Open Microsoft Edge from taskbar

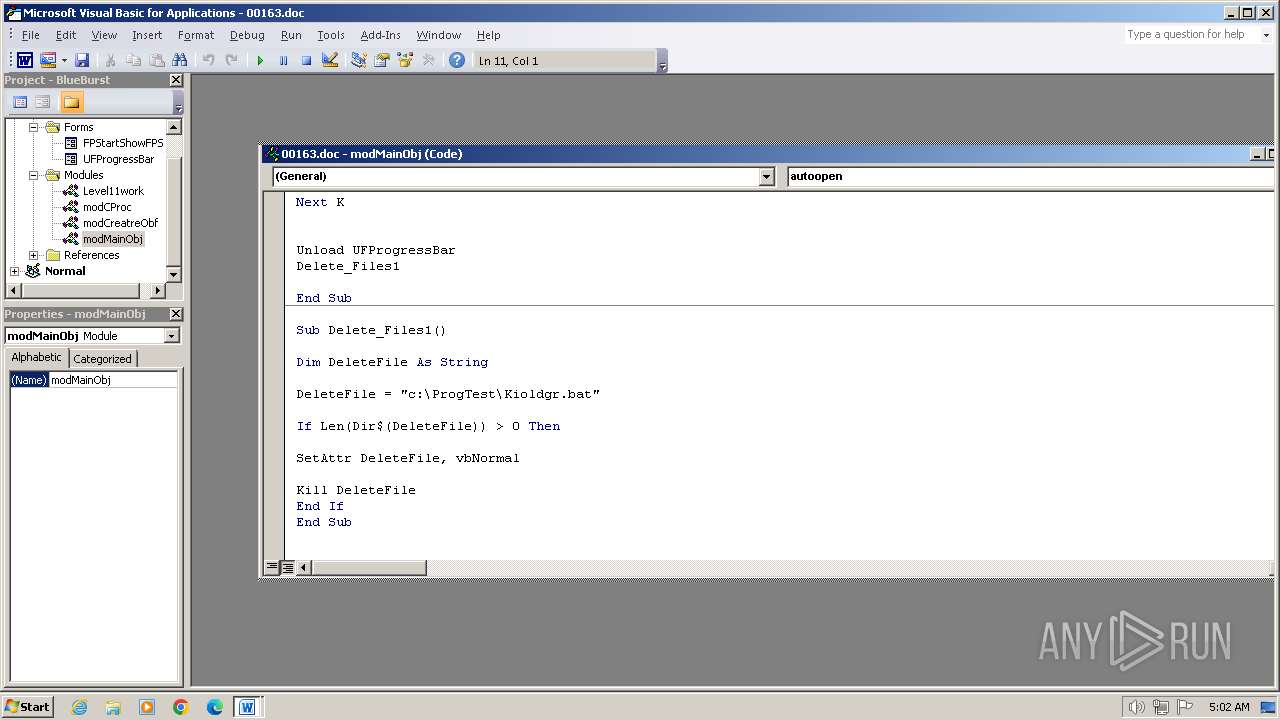(215, 707)
